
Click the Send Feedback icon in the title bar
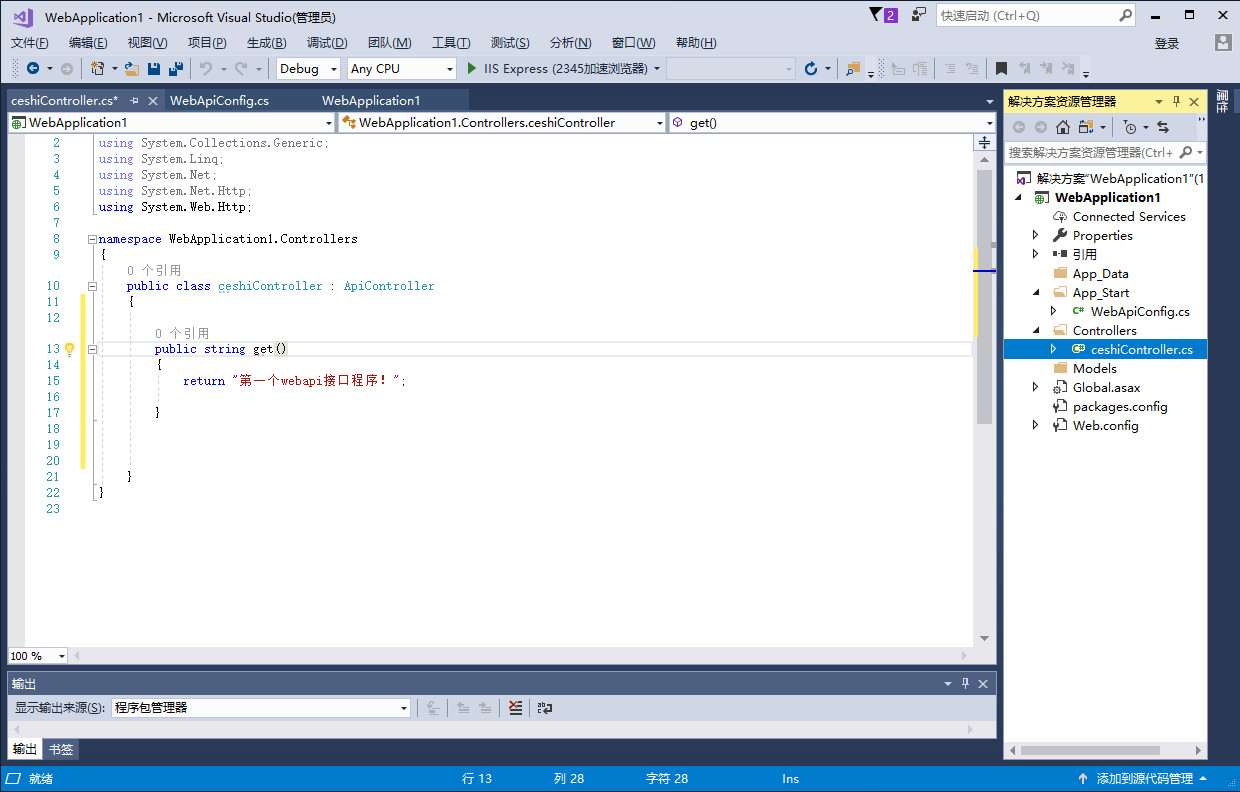[917, 15]
